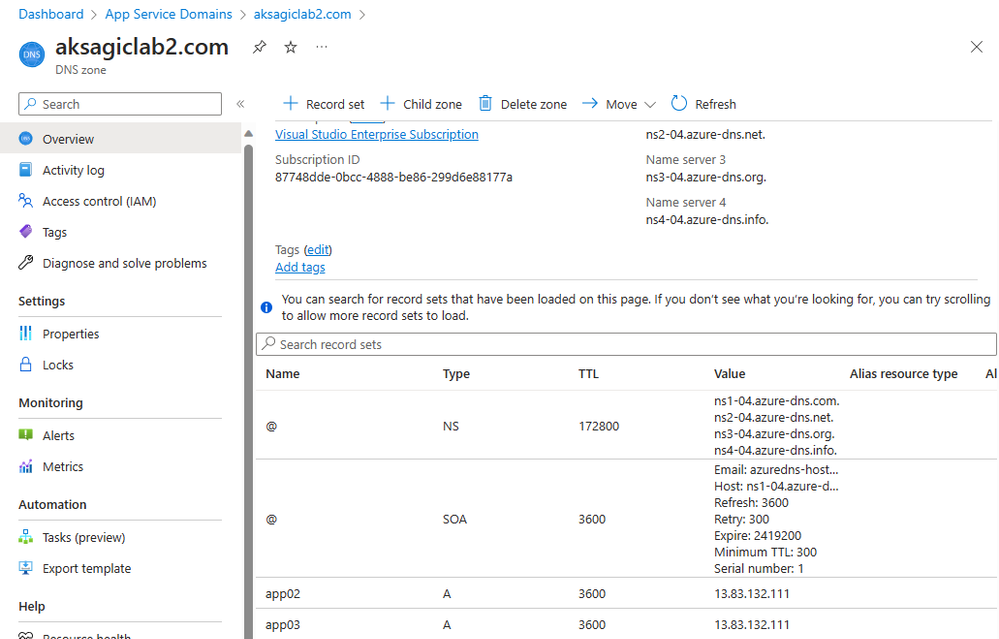Mark the DNS zone as favorite with star
The height and width of the screenshot is (639, 999).
click(x=291, y=47)
